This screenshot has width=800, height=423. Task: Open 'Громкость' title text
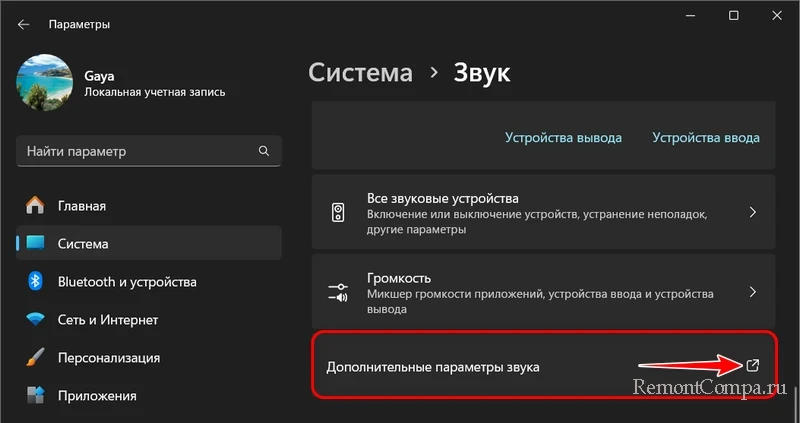[399, 279]
